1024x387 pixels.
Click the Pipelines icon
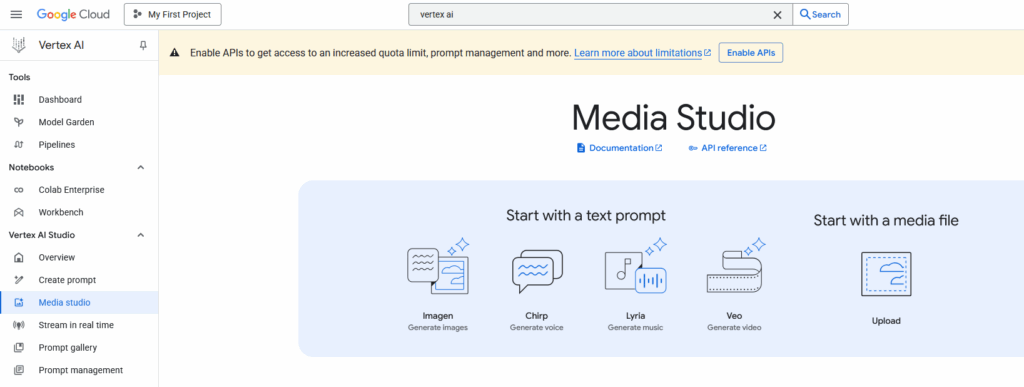point(19,145)
